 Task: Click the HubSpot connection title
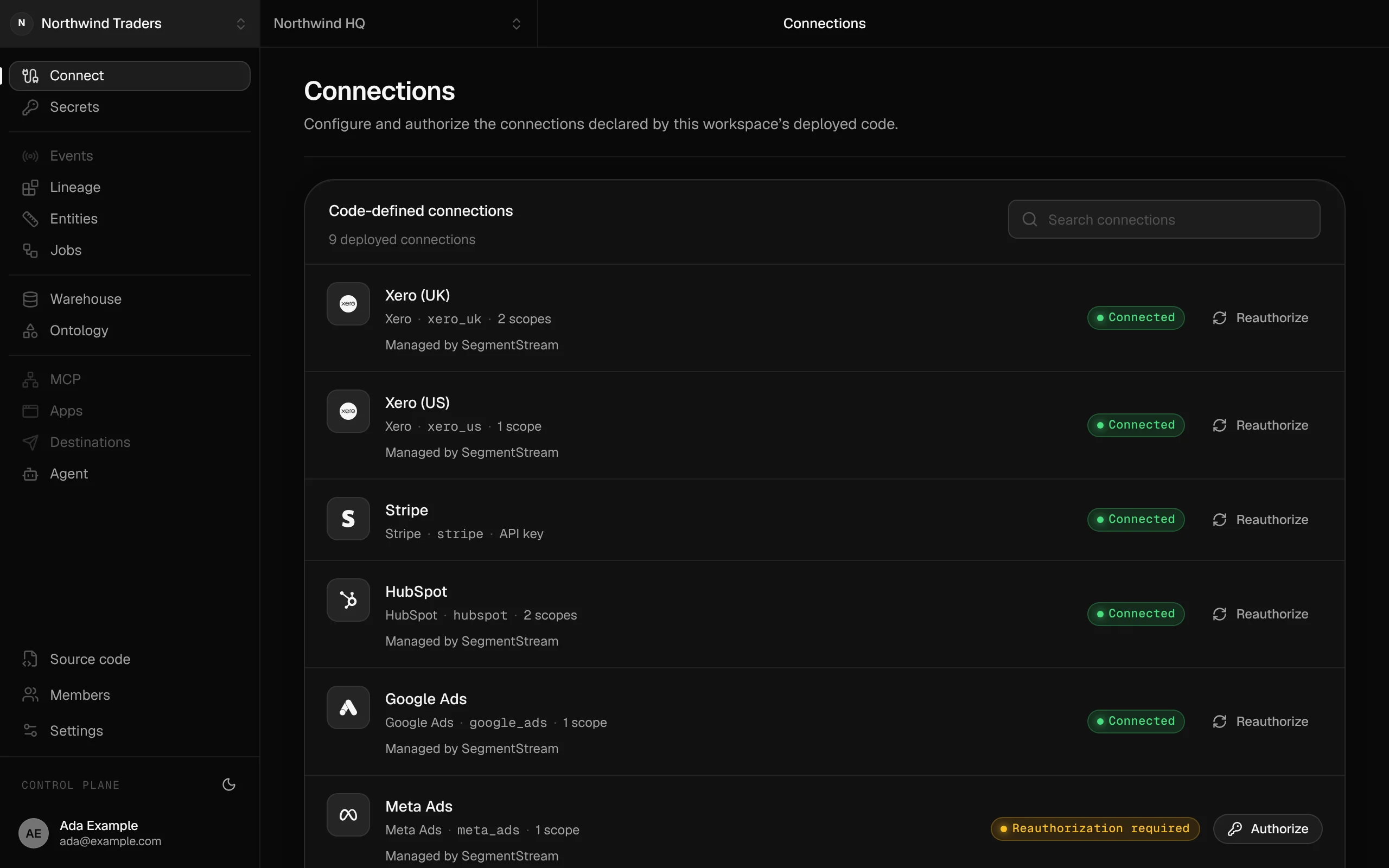click(416, 592)
